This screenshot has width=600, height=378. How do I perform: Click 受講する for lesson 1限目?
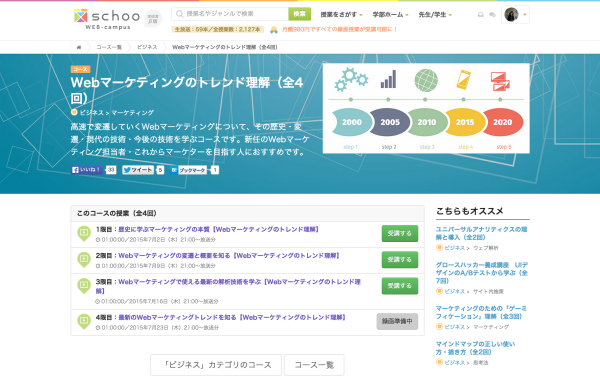399,233
